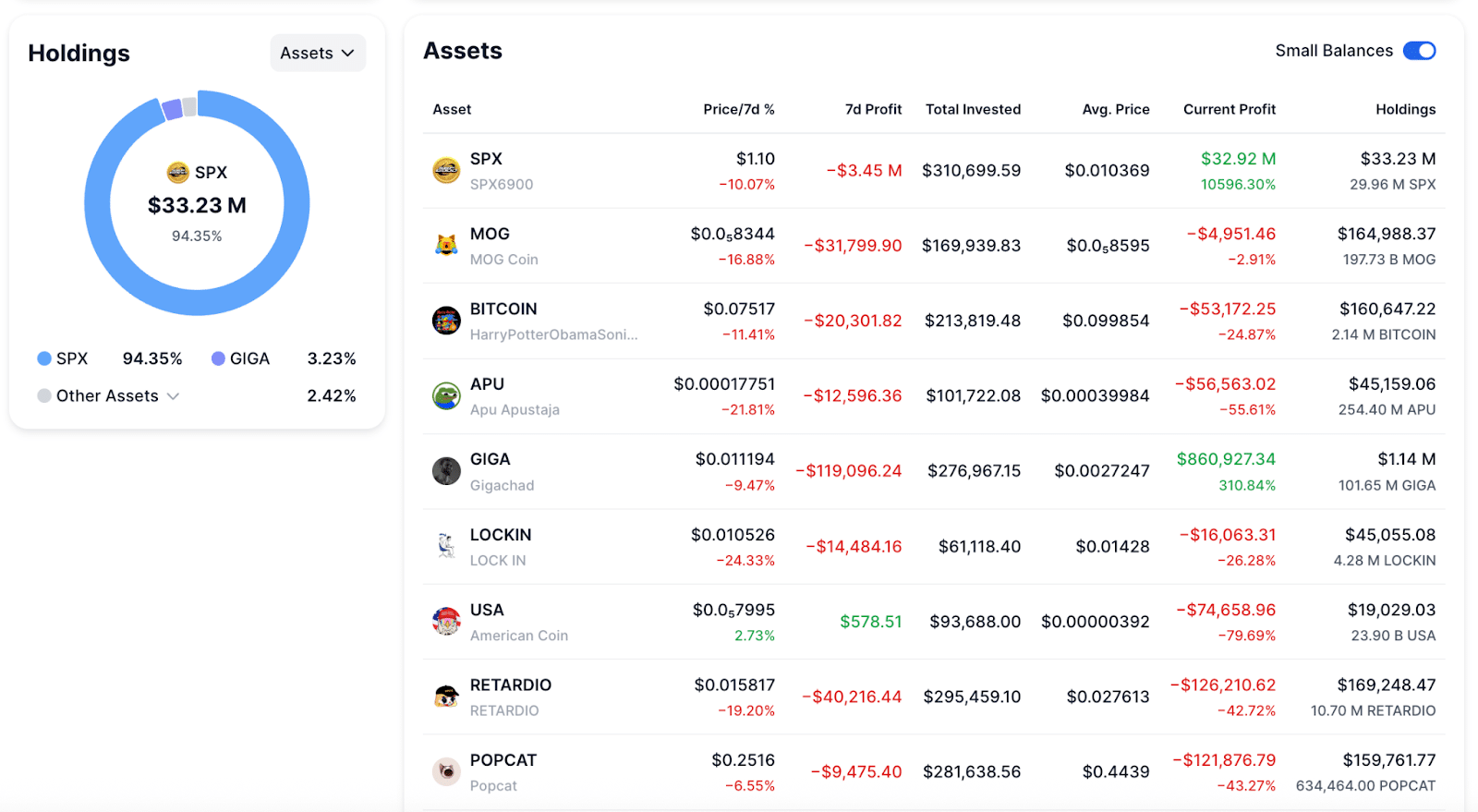Click the SPX6900 coin icon in table
The width and height of the screenshot is (1478, 812).
(446, 171)
